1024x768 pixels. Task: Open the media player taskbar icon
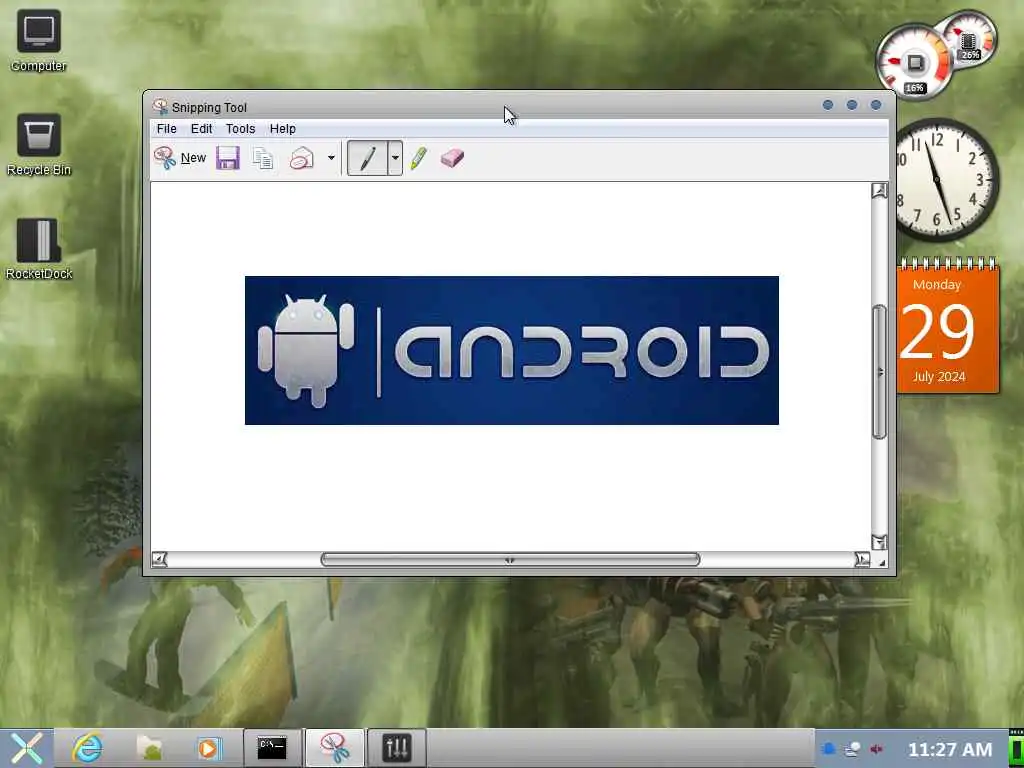(x=210, y=748)
